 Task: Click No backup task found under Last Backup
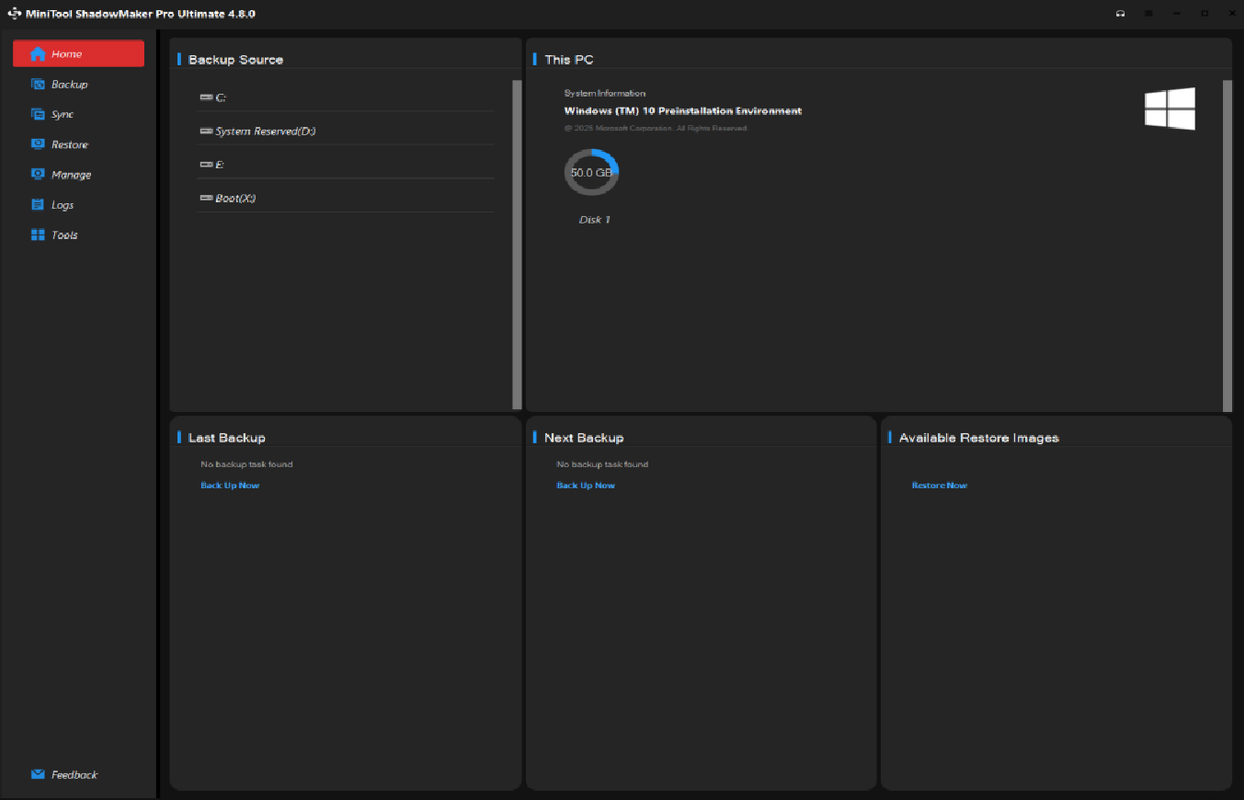[247, 464]
